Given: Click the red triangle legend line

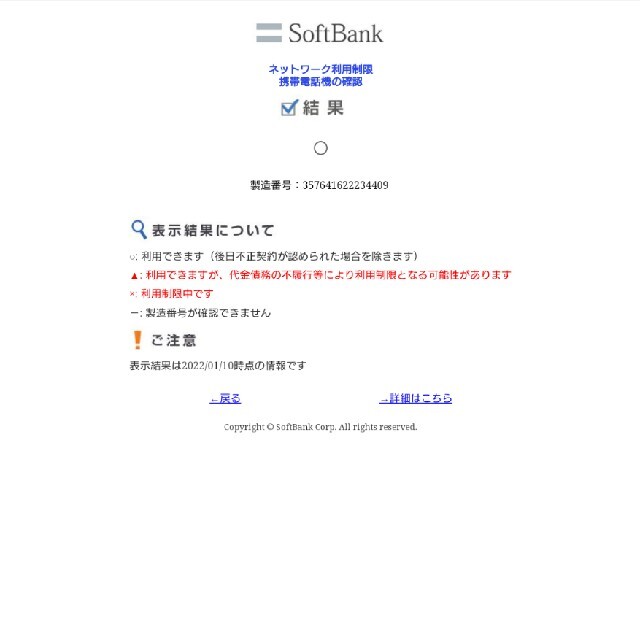Looking at the screenshot, I should [x=320, y=275].
